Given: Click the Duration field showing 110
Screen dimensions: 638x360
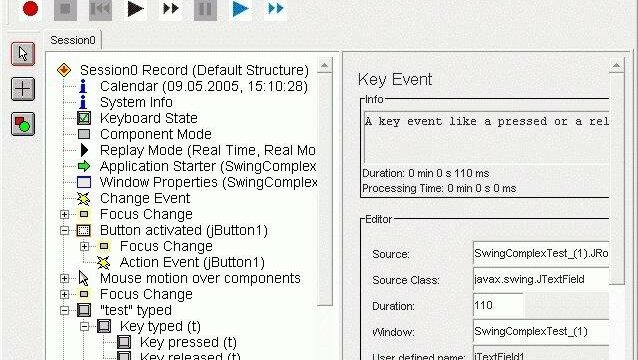Looking at the screenshot, I should point(498,305).
